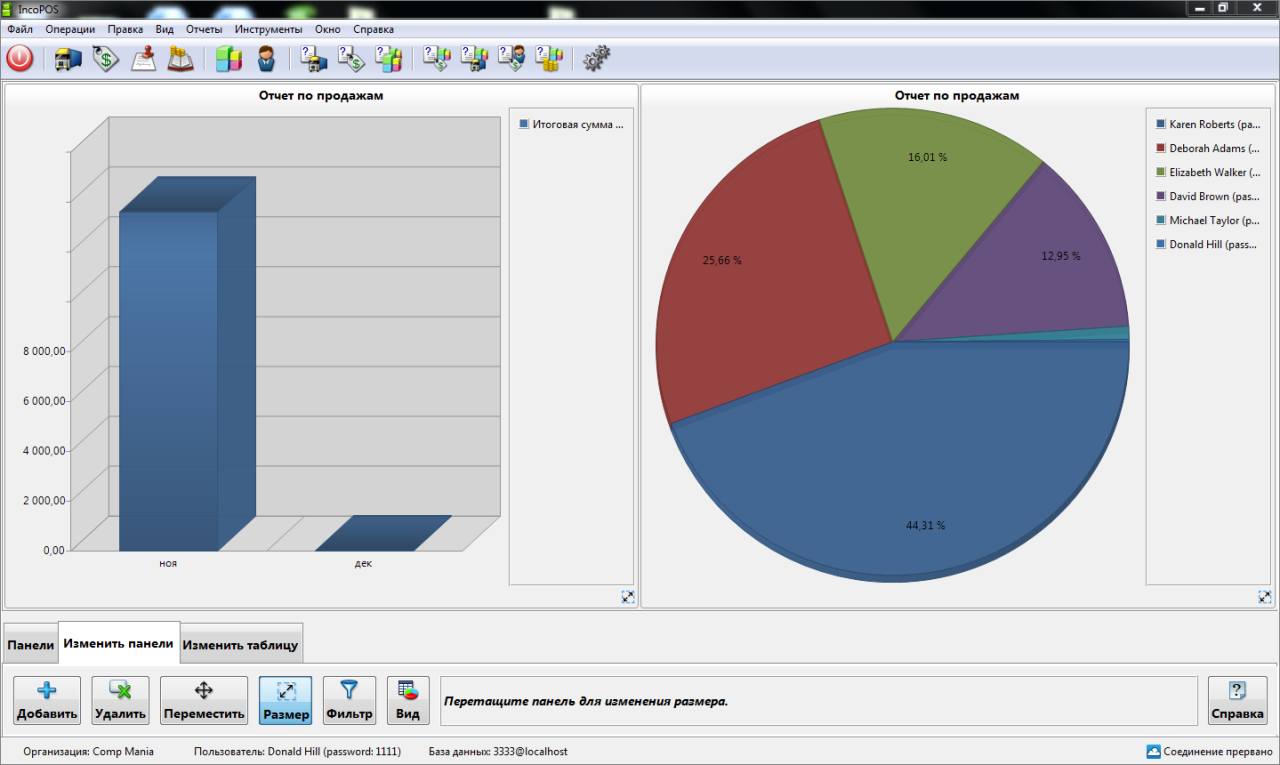
Task: Click Deborah Adams legend color swatch
Action: 1161,148
